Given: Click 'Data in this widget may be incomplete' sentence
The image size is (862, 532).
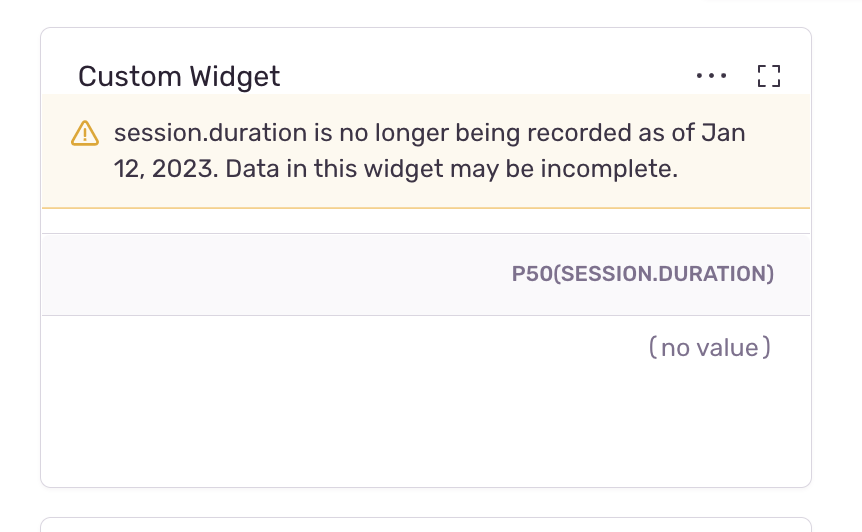Looking at the screenshot, I should [451, 169].
